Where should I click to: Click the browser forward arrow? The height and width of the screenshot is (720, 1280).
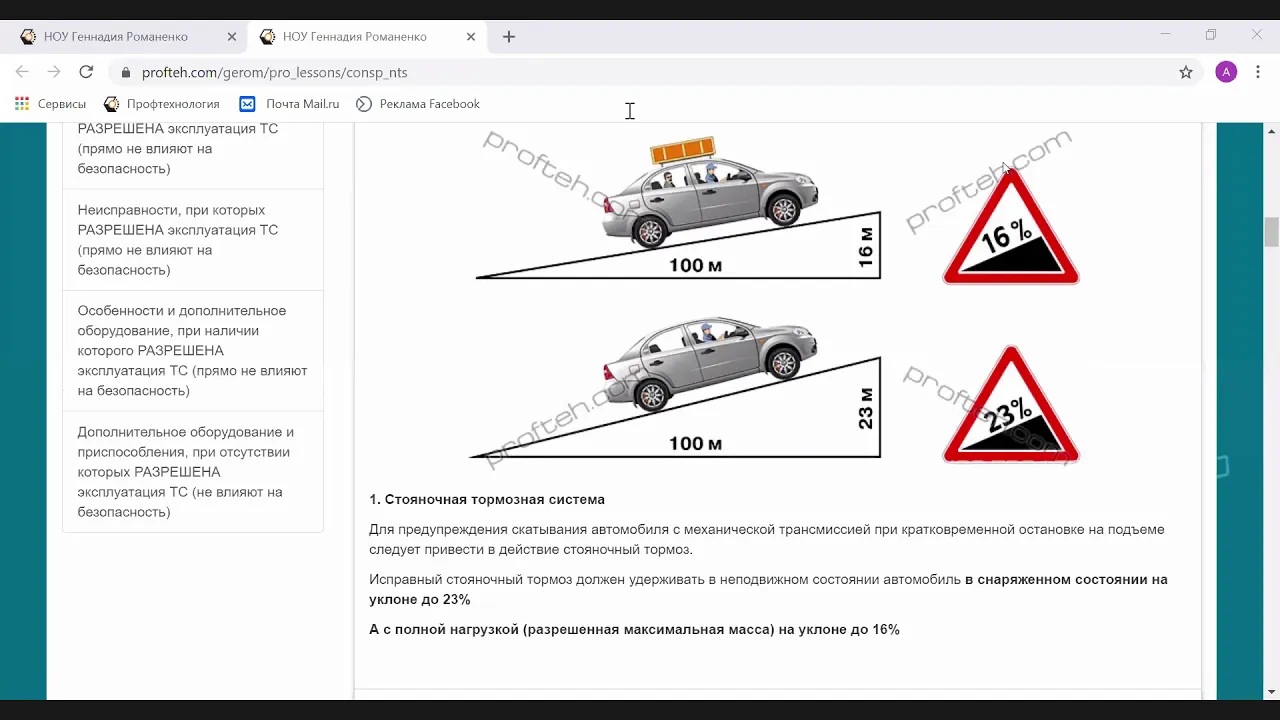tap(54, 72)
